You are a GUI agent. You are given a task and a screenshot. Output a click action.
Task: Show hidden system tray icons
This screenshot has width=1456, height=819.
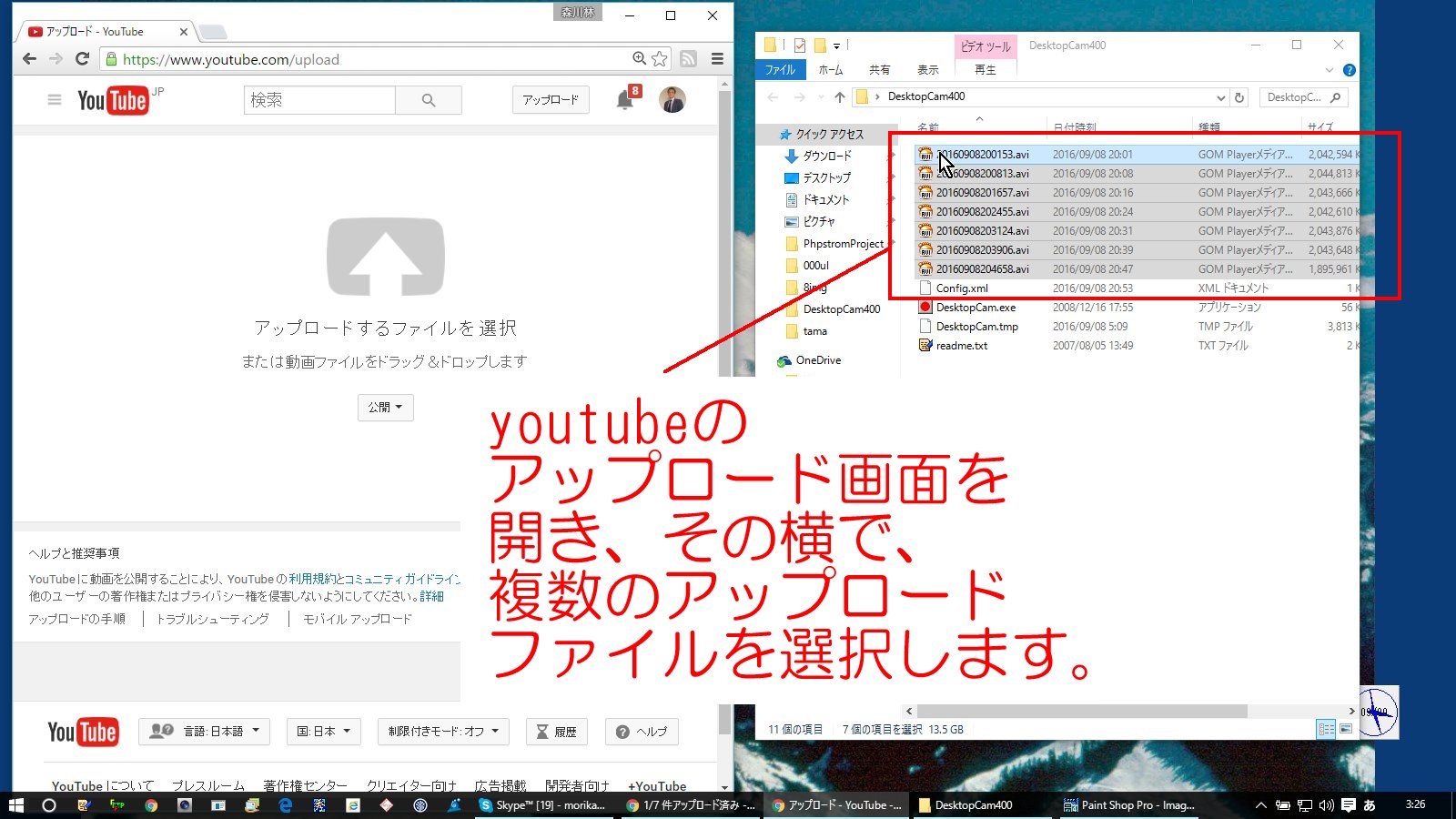pos(1260,805)
